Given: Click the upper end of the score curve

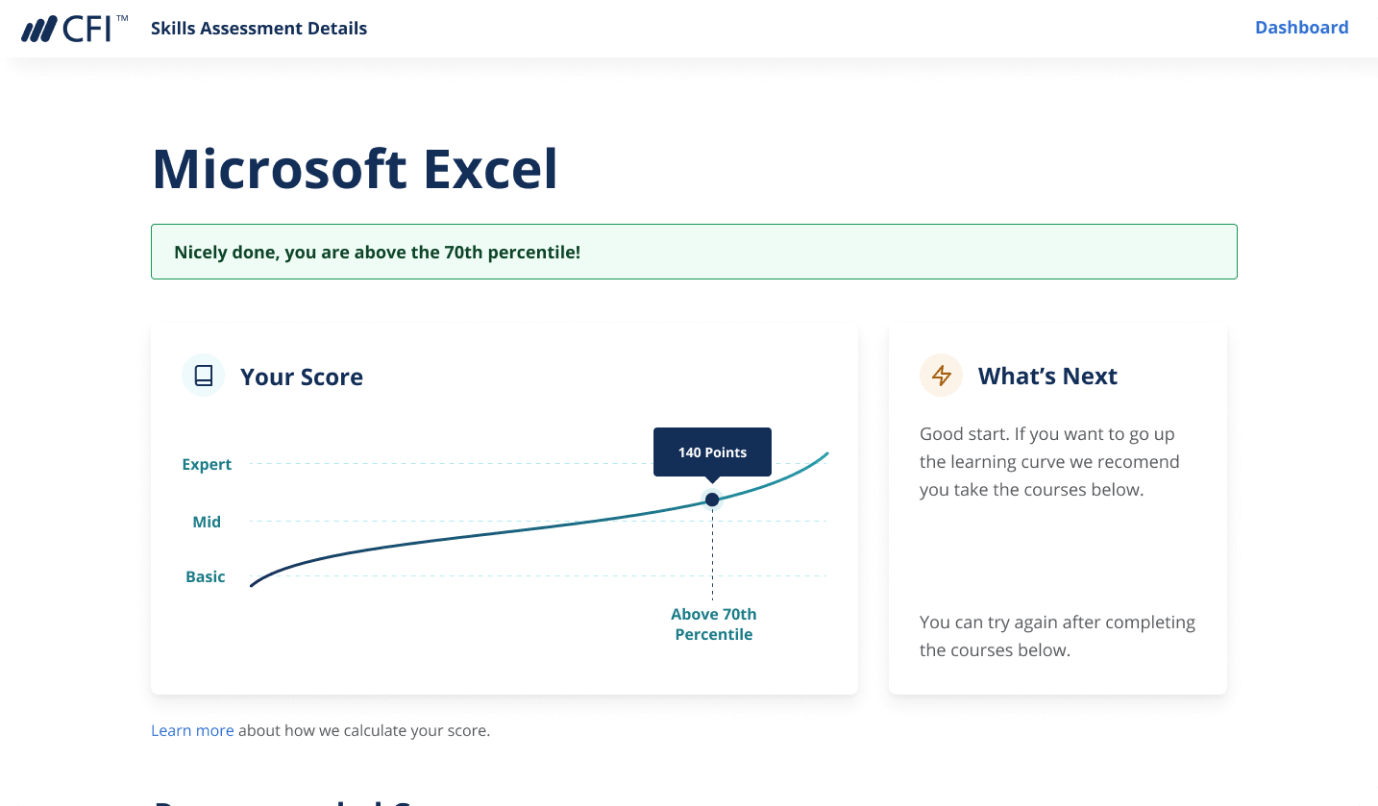Looking at the screenshot, I should 826,454.
